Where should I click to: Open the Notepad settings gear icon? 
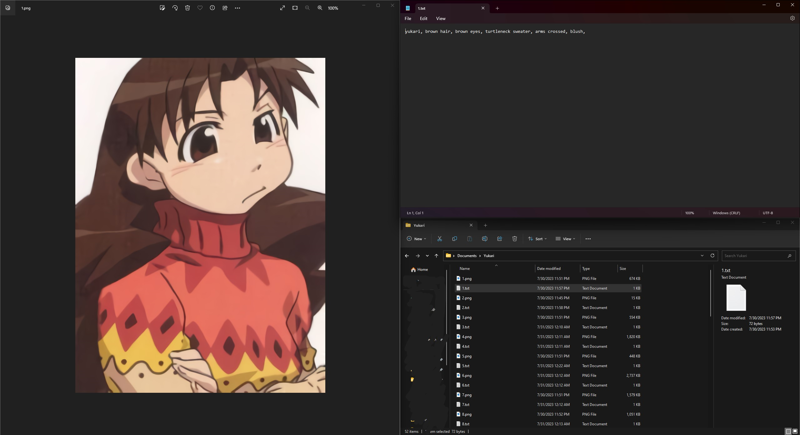tap(792, 18)
